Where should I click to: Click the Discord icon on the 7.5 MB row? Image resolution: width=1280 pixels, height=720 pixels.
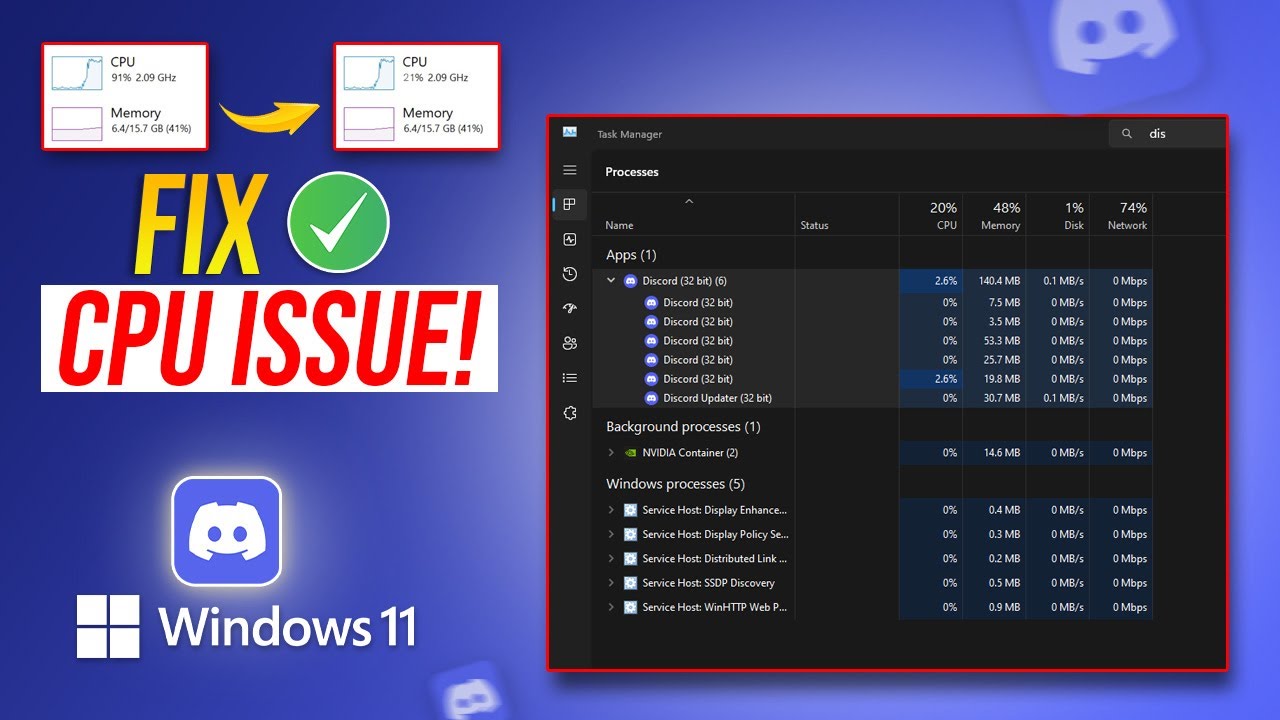click(x=651, y=302)
